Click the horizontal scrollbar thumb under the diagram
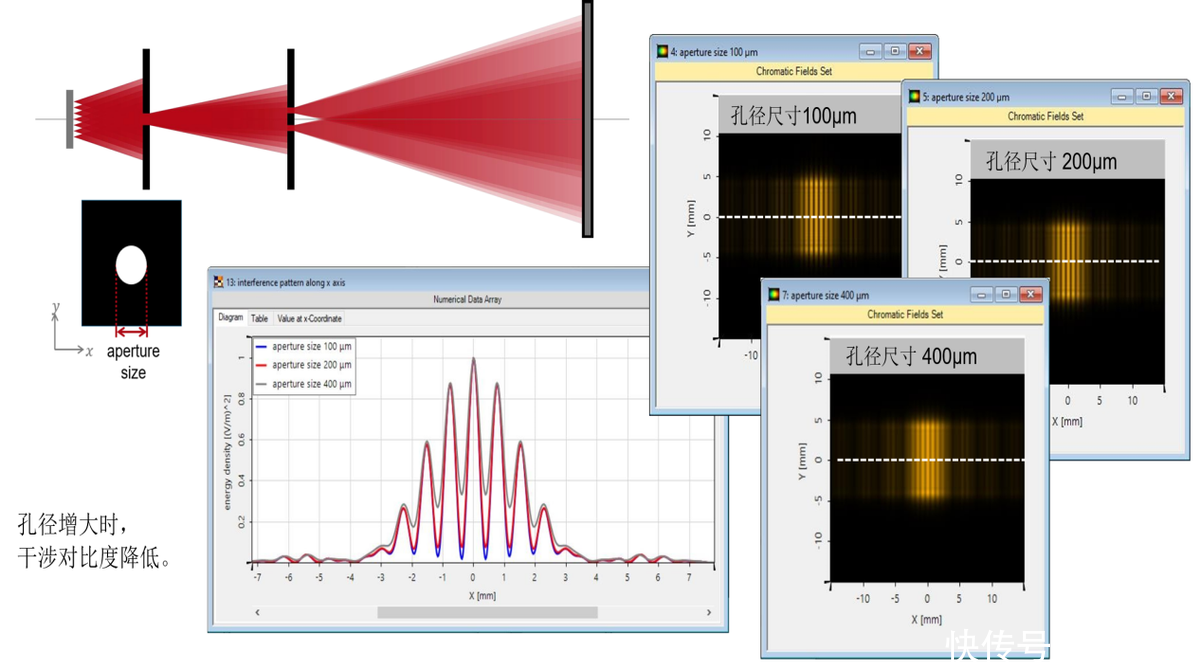 point(487,612)
